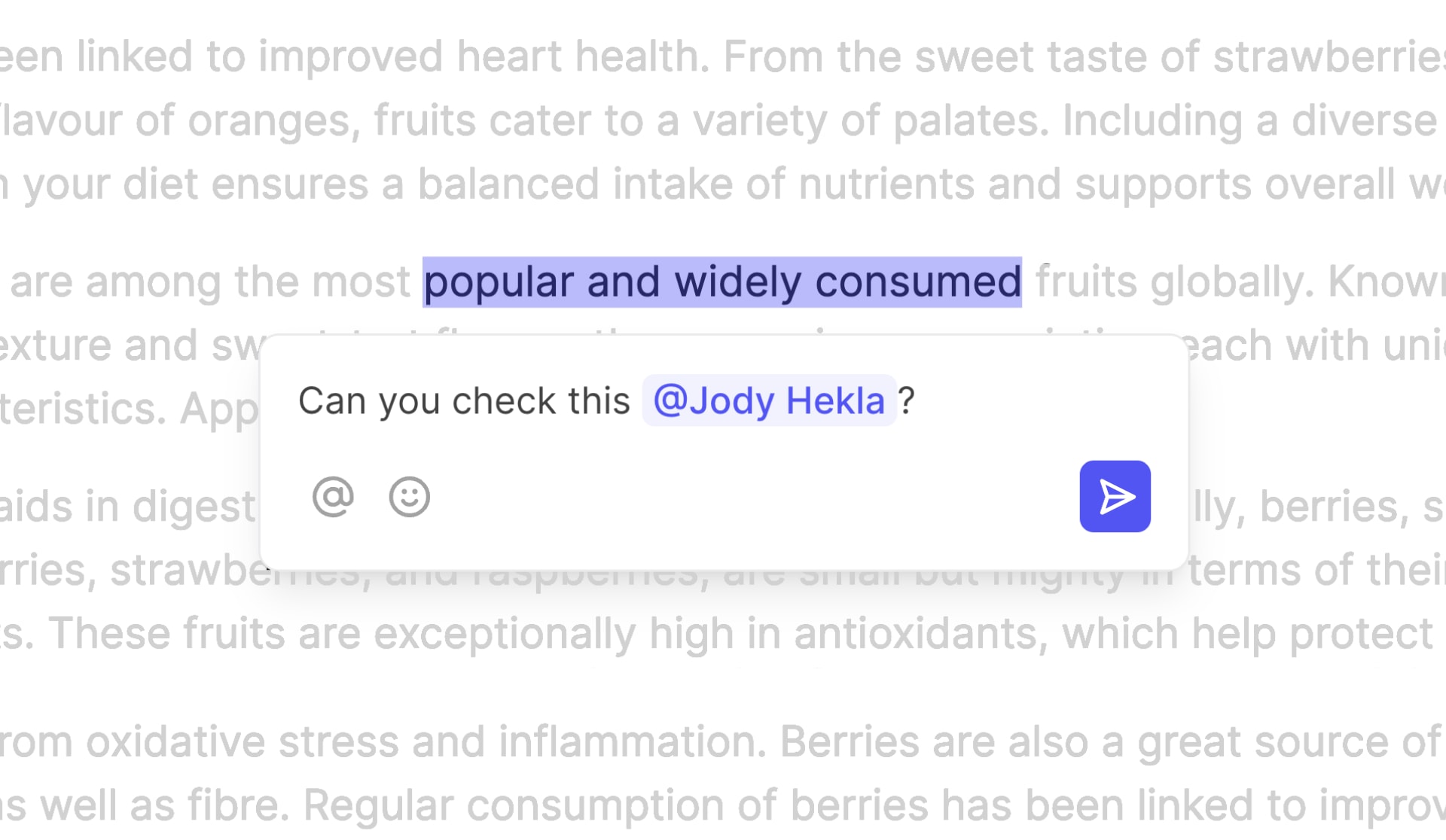The image size is (1446, 840).
Task: Click the @ mention icon
Action: click(x=333, y=497)
